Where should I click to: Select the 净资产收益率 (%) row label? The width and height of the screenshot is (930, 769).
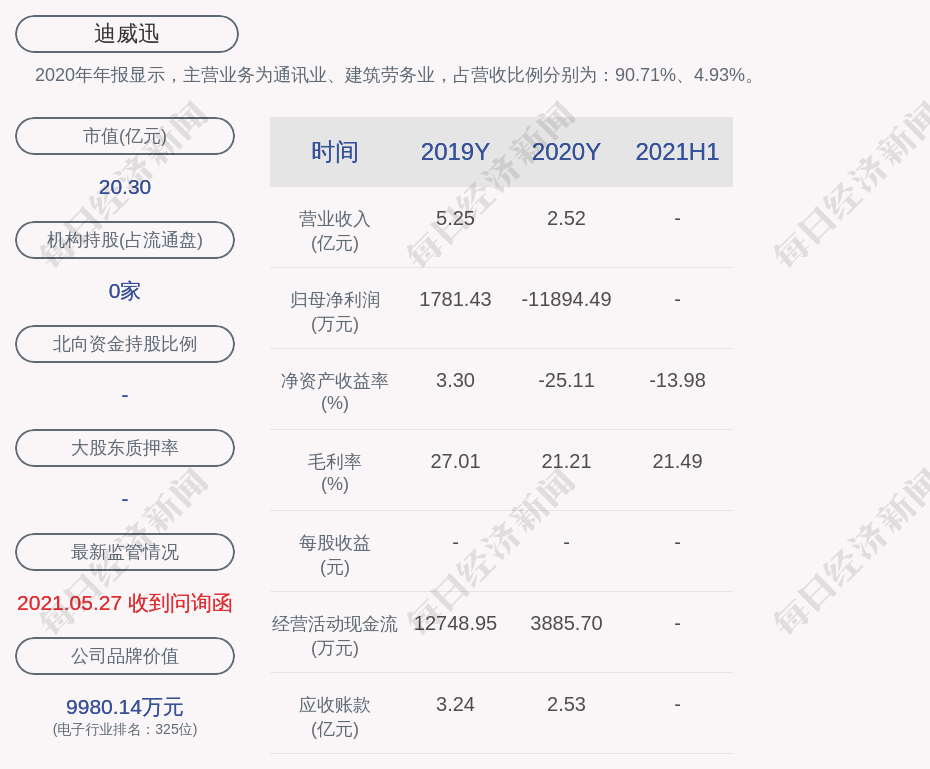tap(335, 392)
